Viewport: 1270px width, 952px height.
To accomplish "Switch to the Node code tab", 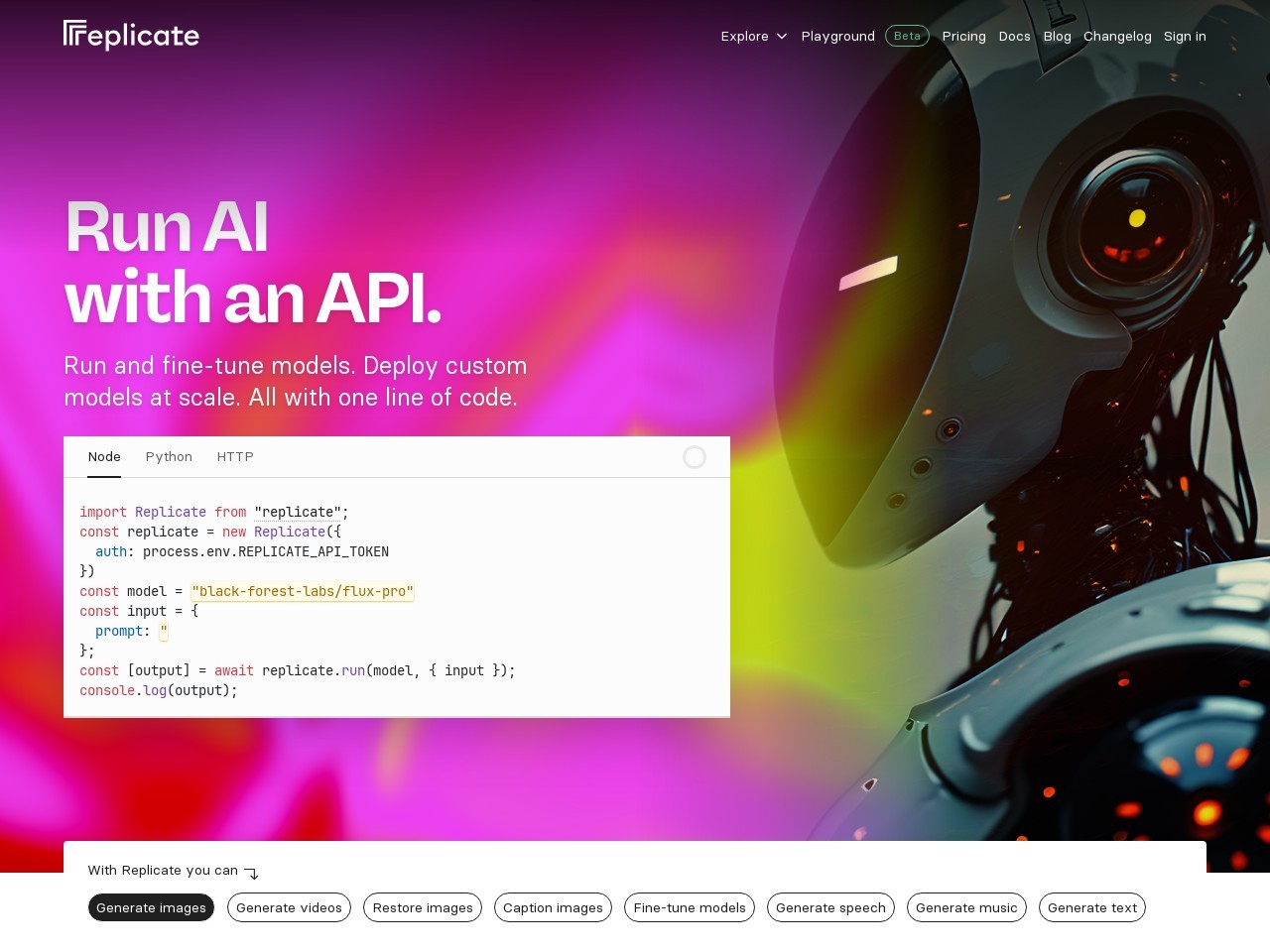I will 104,457.
